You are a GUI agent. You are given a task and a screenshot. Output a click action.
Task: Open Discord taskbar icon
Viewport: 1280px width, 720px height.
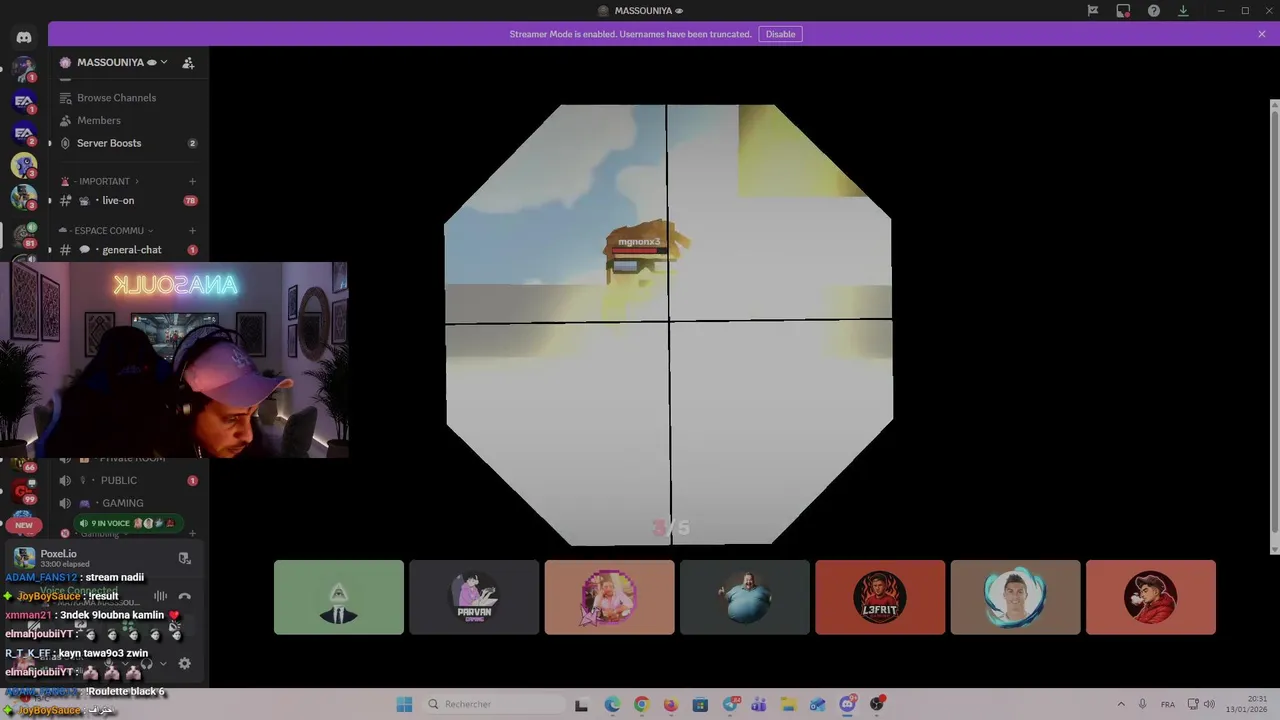(x=848, y=704)
